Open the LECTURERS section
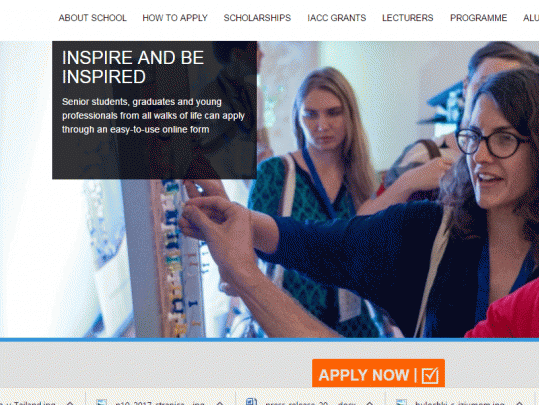 coord(408,18)
